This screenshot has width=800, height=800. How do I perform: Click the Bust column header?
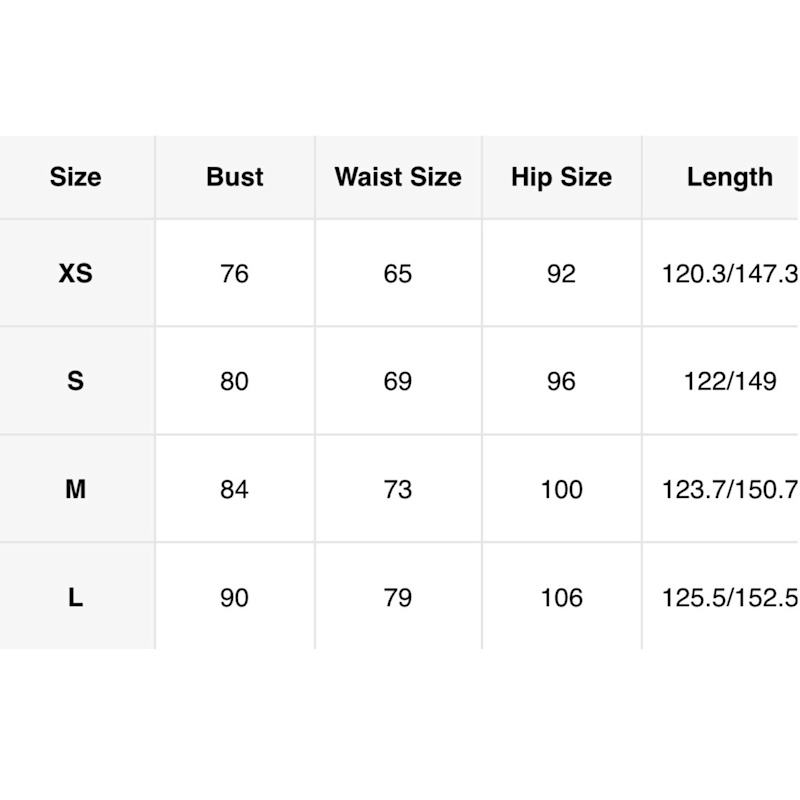click(235, 177)
